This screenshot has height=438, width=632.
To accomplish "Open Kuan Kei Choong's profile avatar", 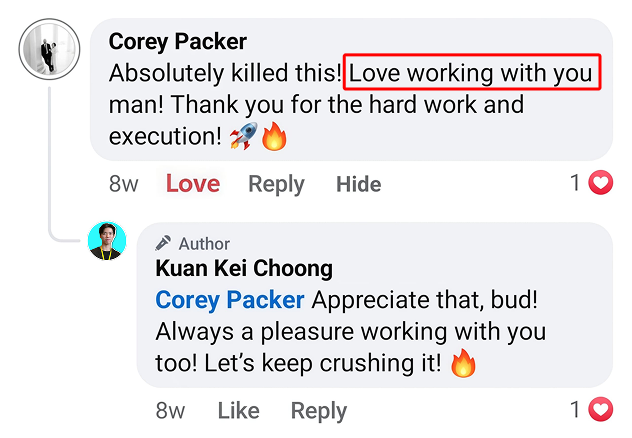I will coord(107,241).
